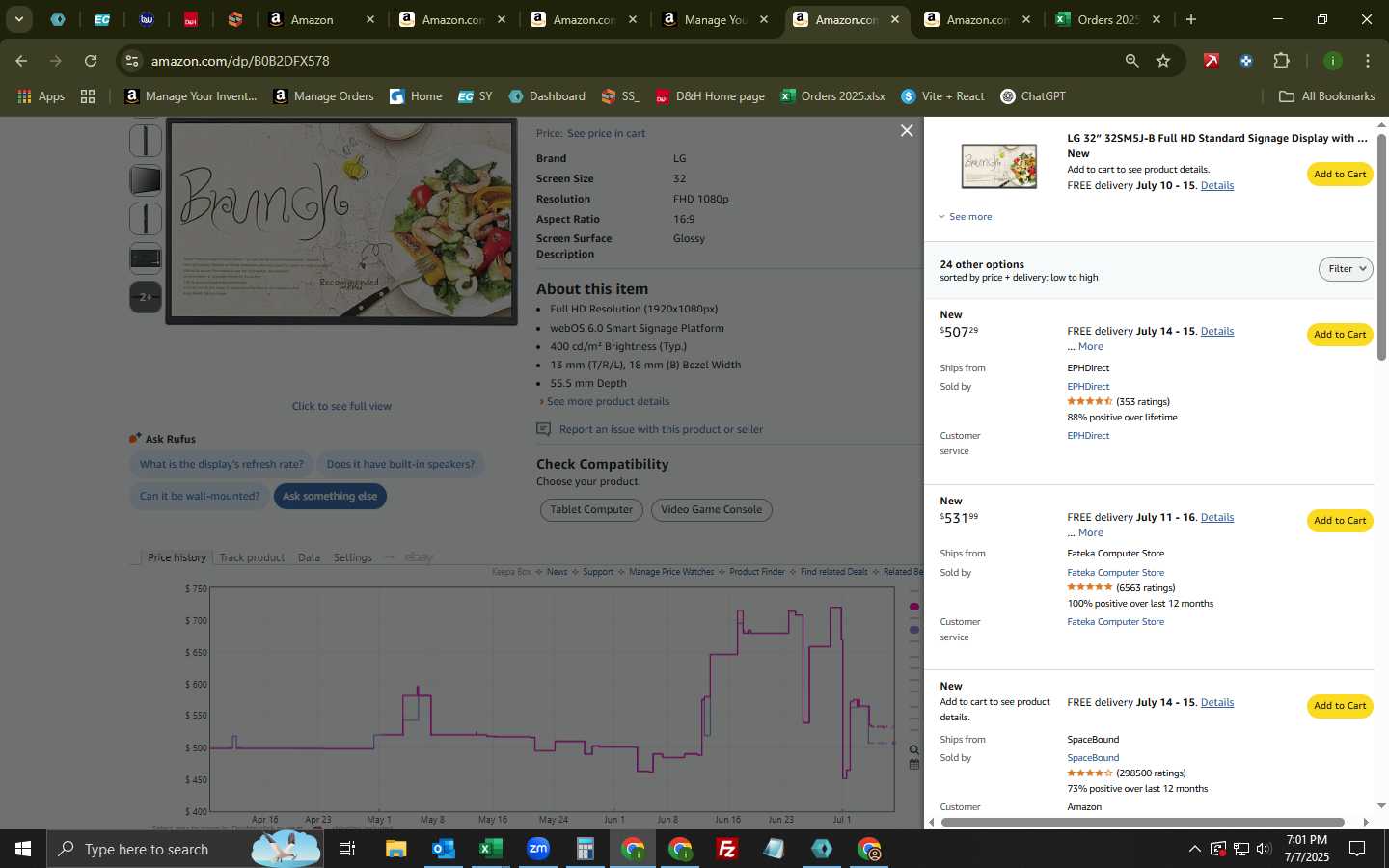Open the tab search chevron dropdown
The height and width of the screenshot is (868, 1389).
tap(18, 19)
